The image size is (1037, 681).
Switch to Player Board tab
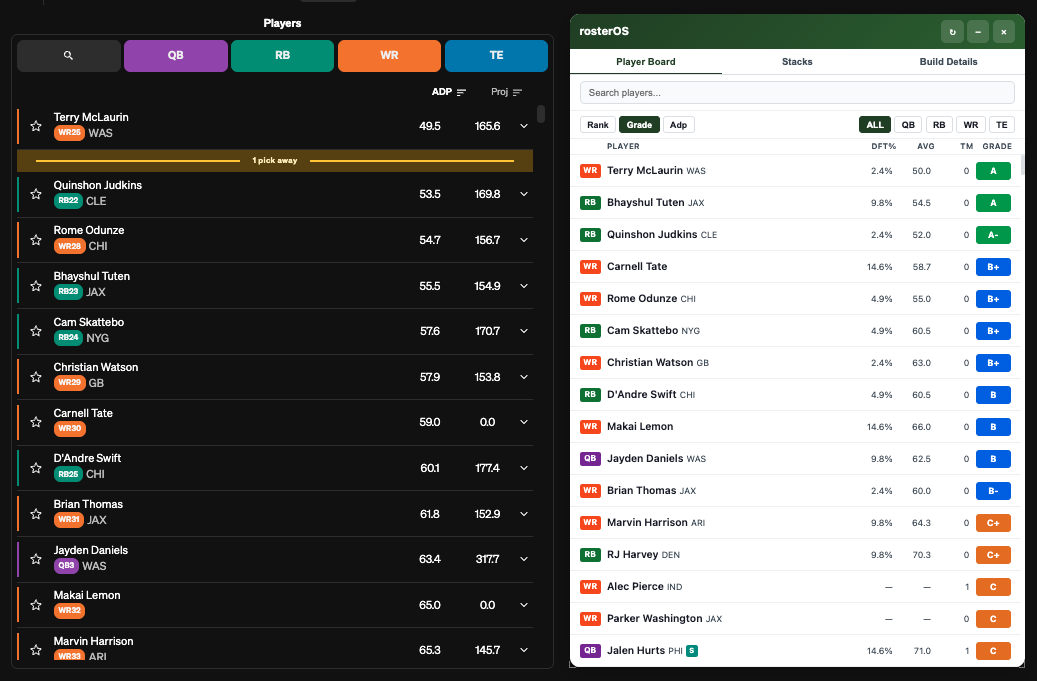[x=645, y=61]
